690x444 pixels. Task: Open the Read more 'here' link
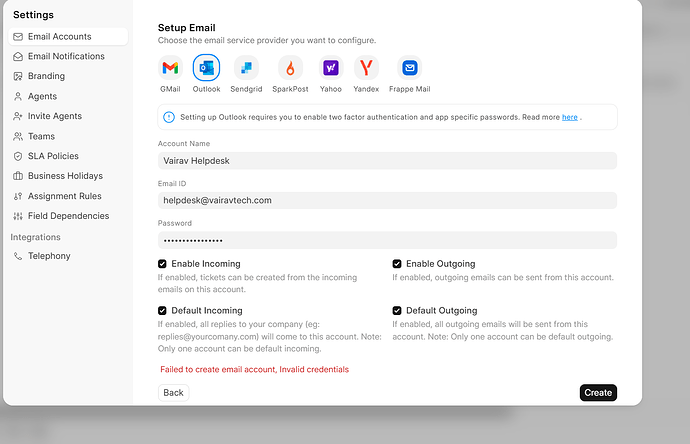(x=569, y=117)
